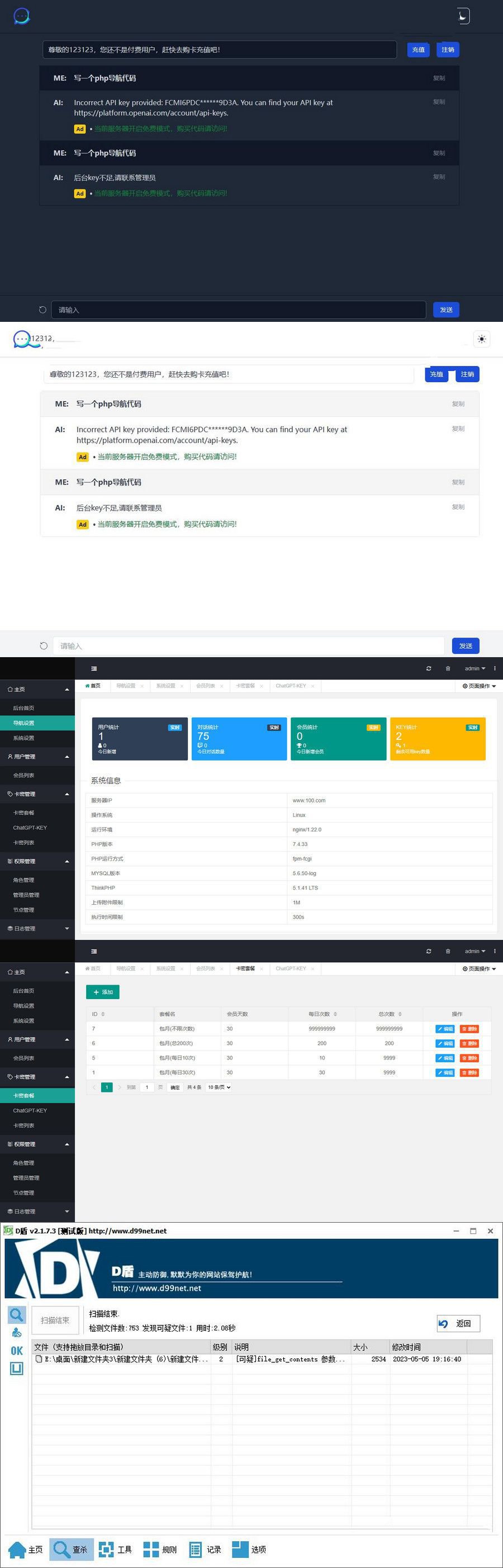Open the 记录 log icon in D盾
503x1568 pixels.
pos(205,1549)
